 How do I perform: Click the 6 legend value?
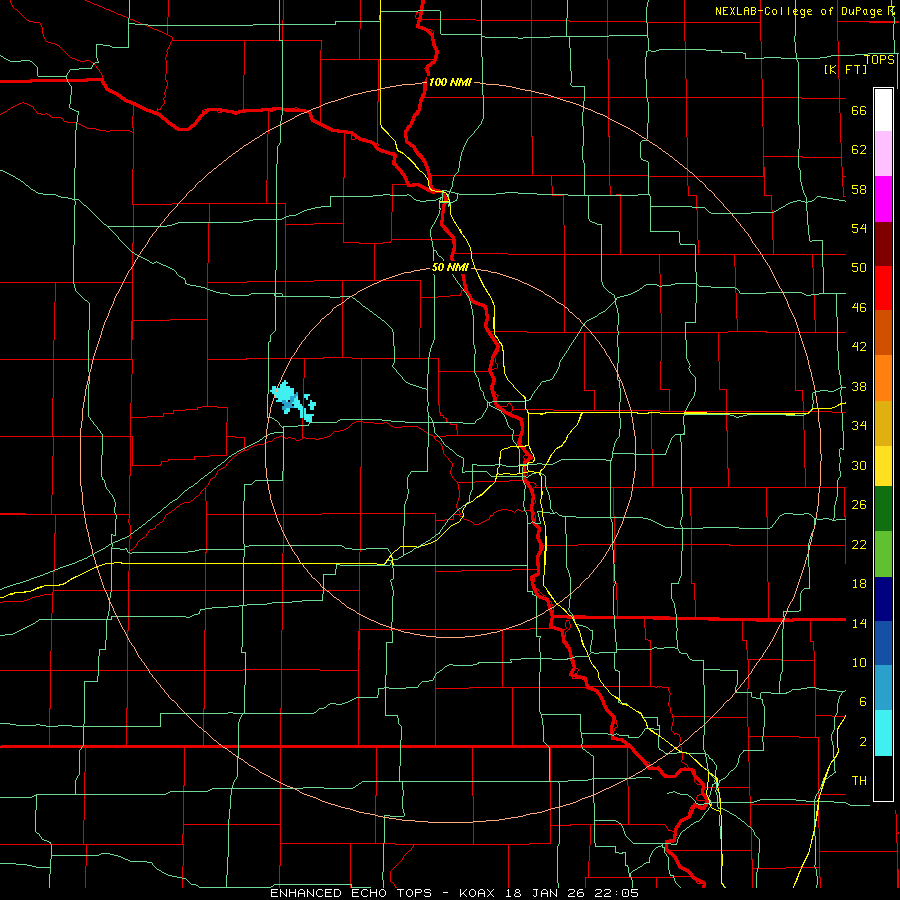click(x=863, y=702)
